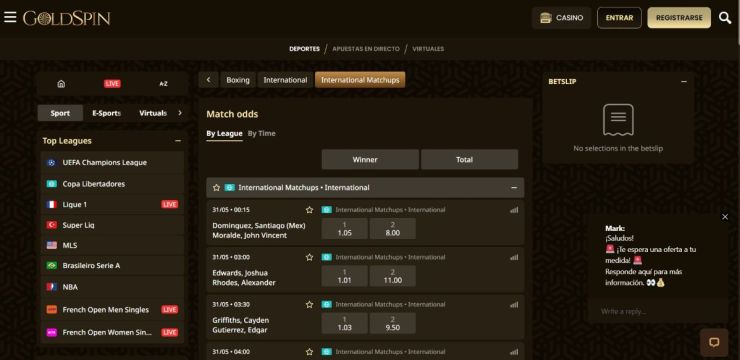740x360 pixels.
Task: Open statistics for Edwards vs Rhodes
Action: (514, 258)
